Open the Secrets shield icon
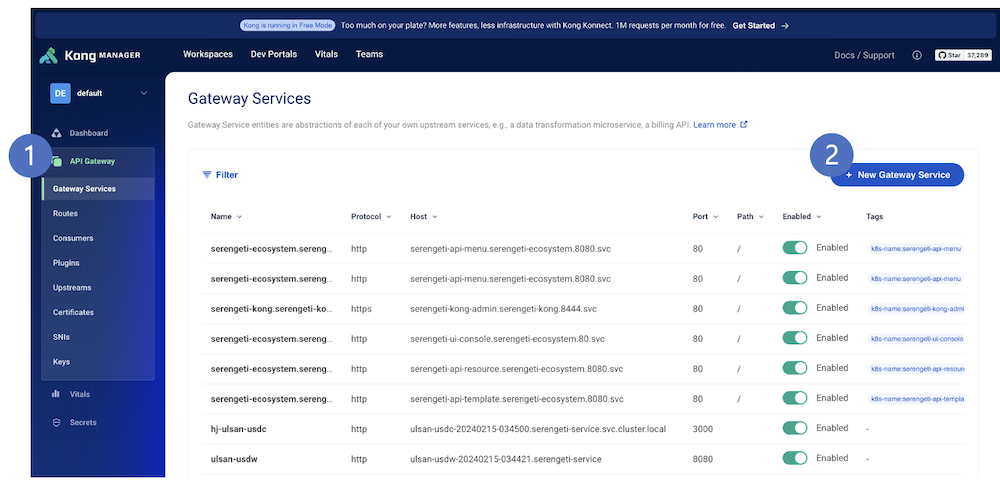 57,422
